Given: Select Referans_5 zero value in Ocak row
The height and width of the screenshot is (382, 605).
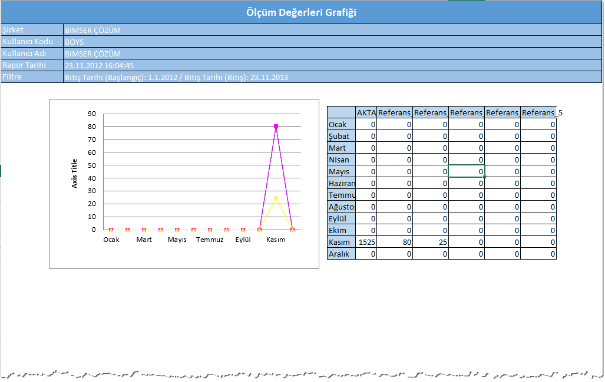Looking at the screenshot, I should tap(539, 124).
